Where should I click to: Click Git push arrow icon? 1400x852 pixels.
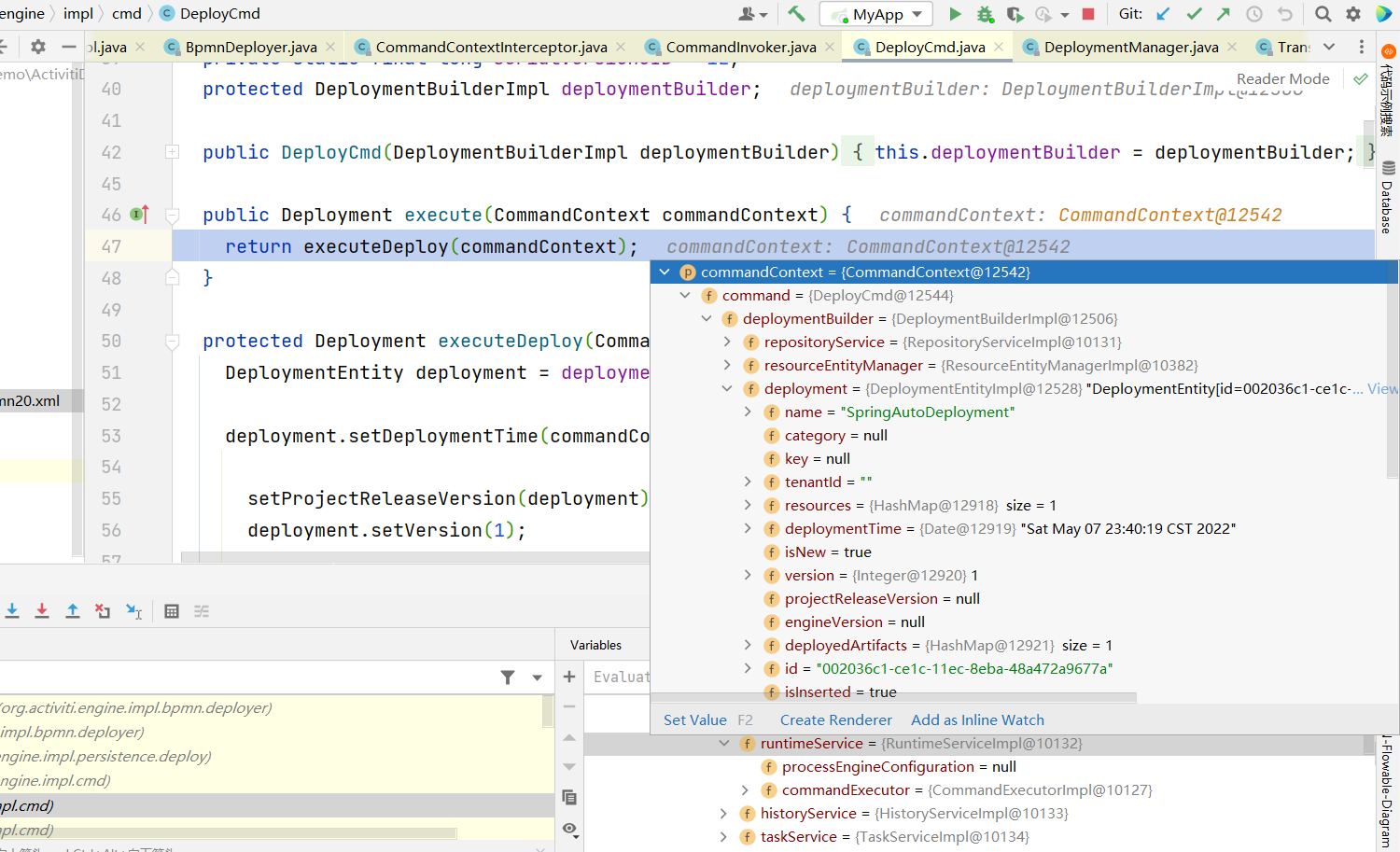[x=1224, y=14]
